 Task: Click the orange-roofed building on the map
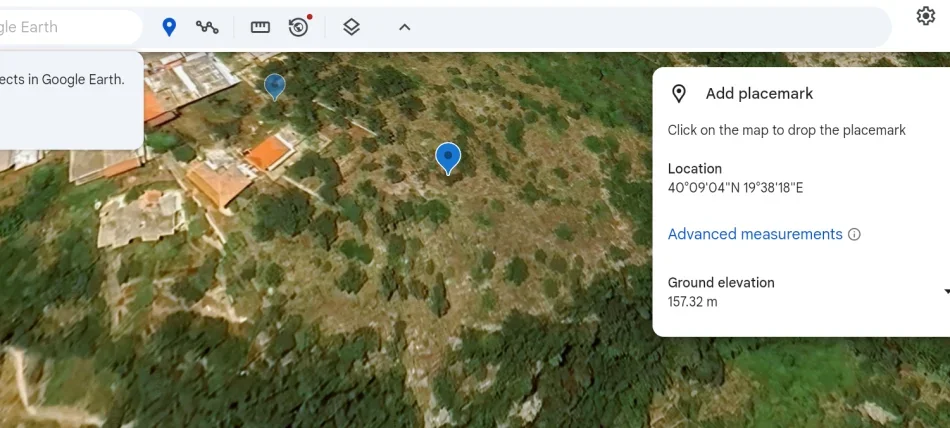point(268,154)
